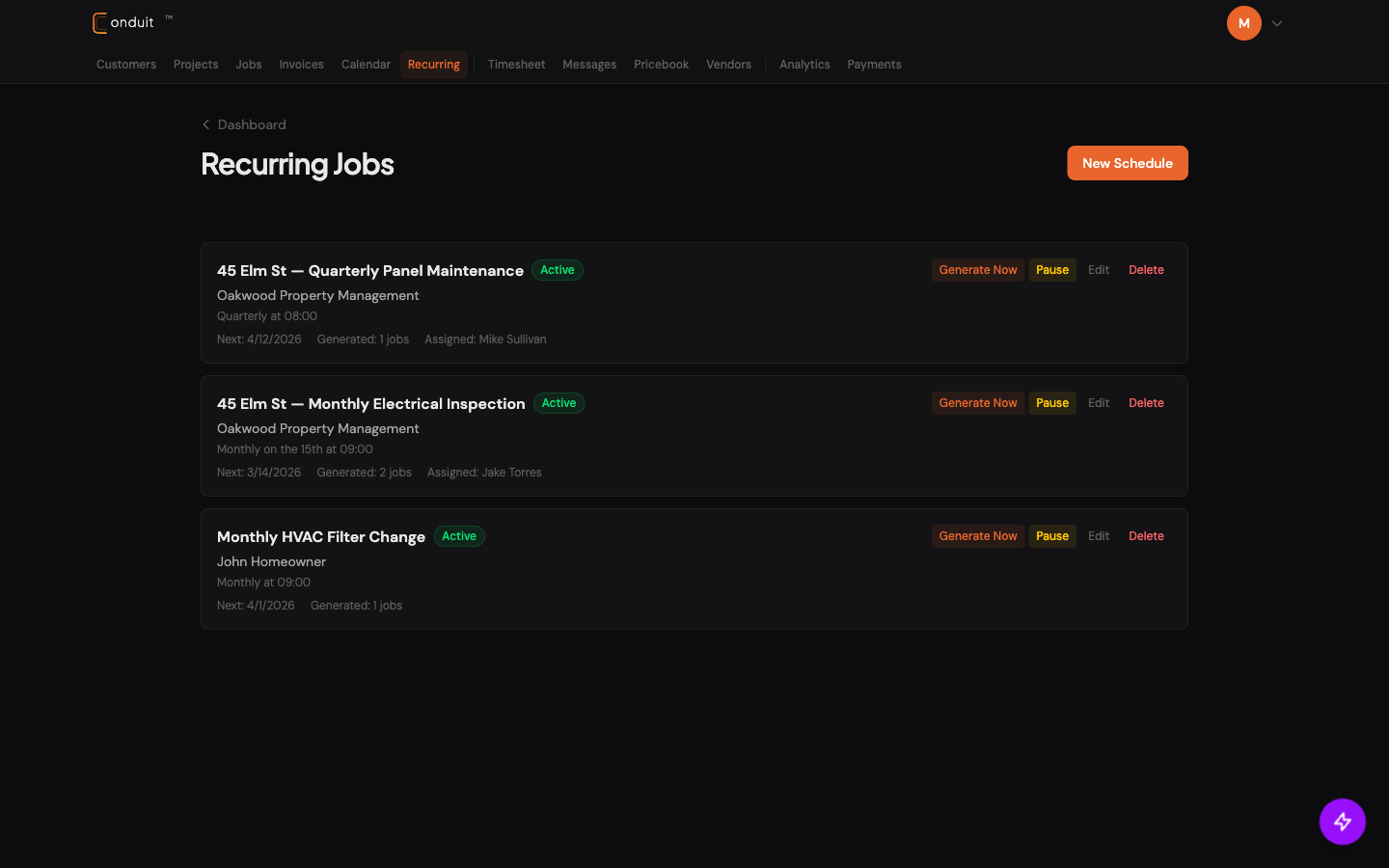Click the text Assigned: Jake Torres

[484, 473]
